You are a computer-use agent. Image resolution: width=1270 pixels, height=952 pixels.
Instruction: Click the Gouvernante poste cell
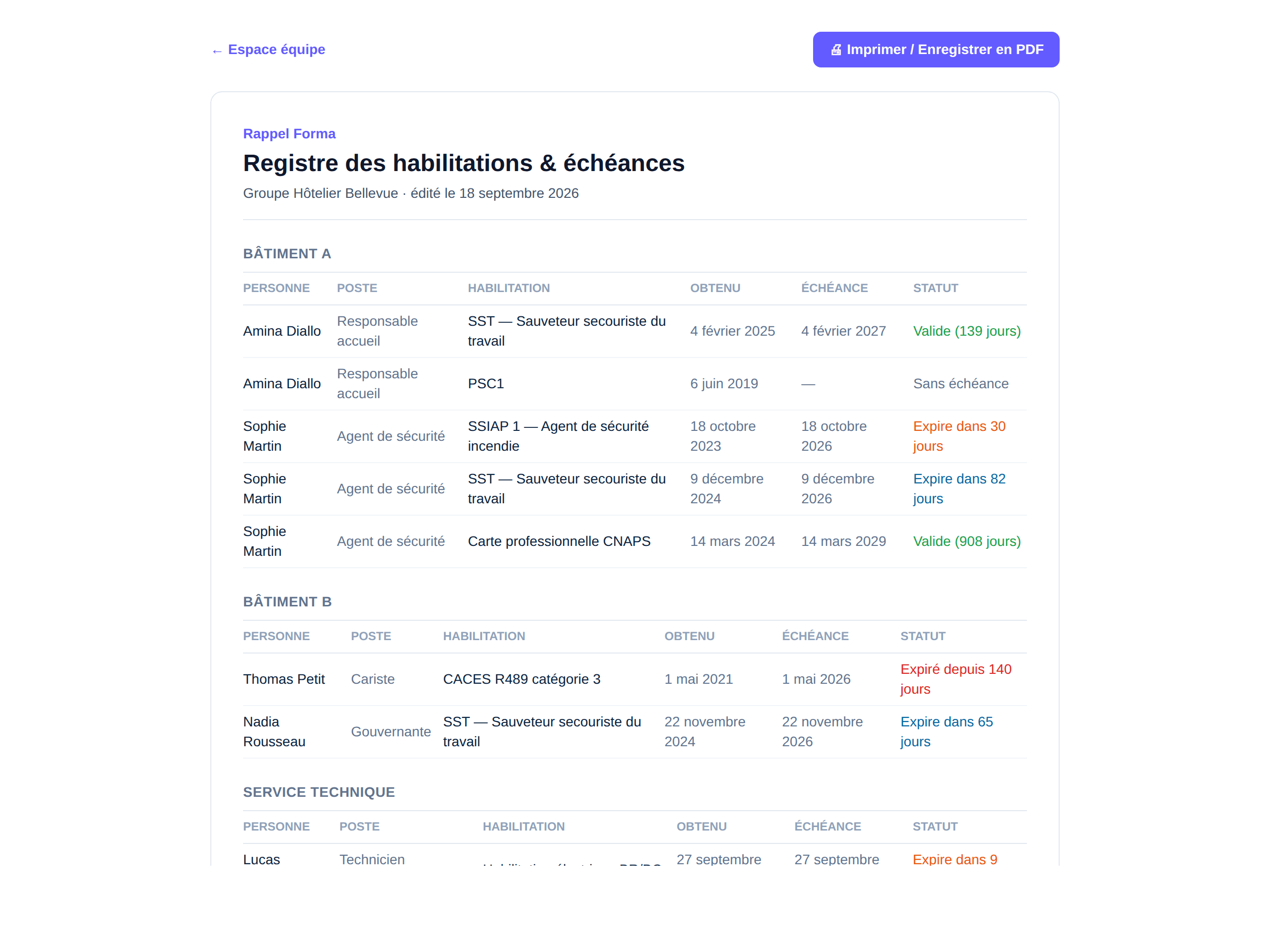[x=391, y=732]
